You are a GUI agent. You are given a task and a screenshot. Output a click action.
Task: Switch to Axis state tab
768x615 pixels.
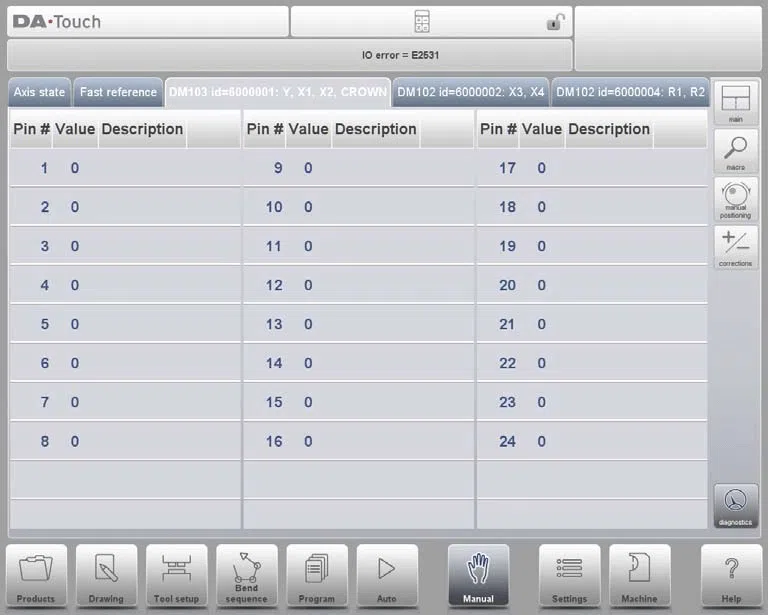(x=39, y=92)
